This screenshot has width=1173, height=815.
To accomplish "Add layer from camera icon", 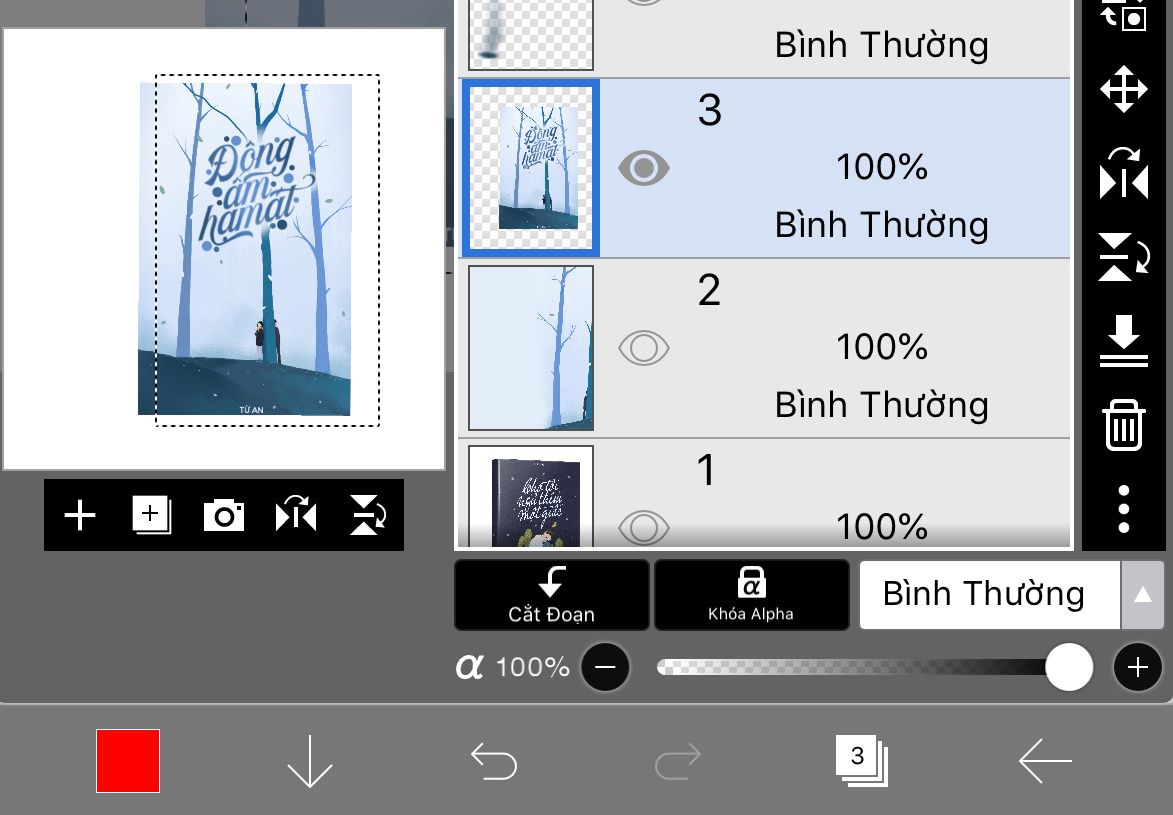I will 224,516.
